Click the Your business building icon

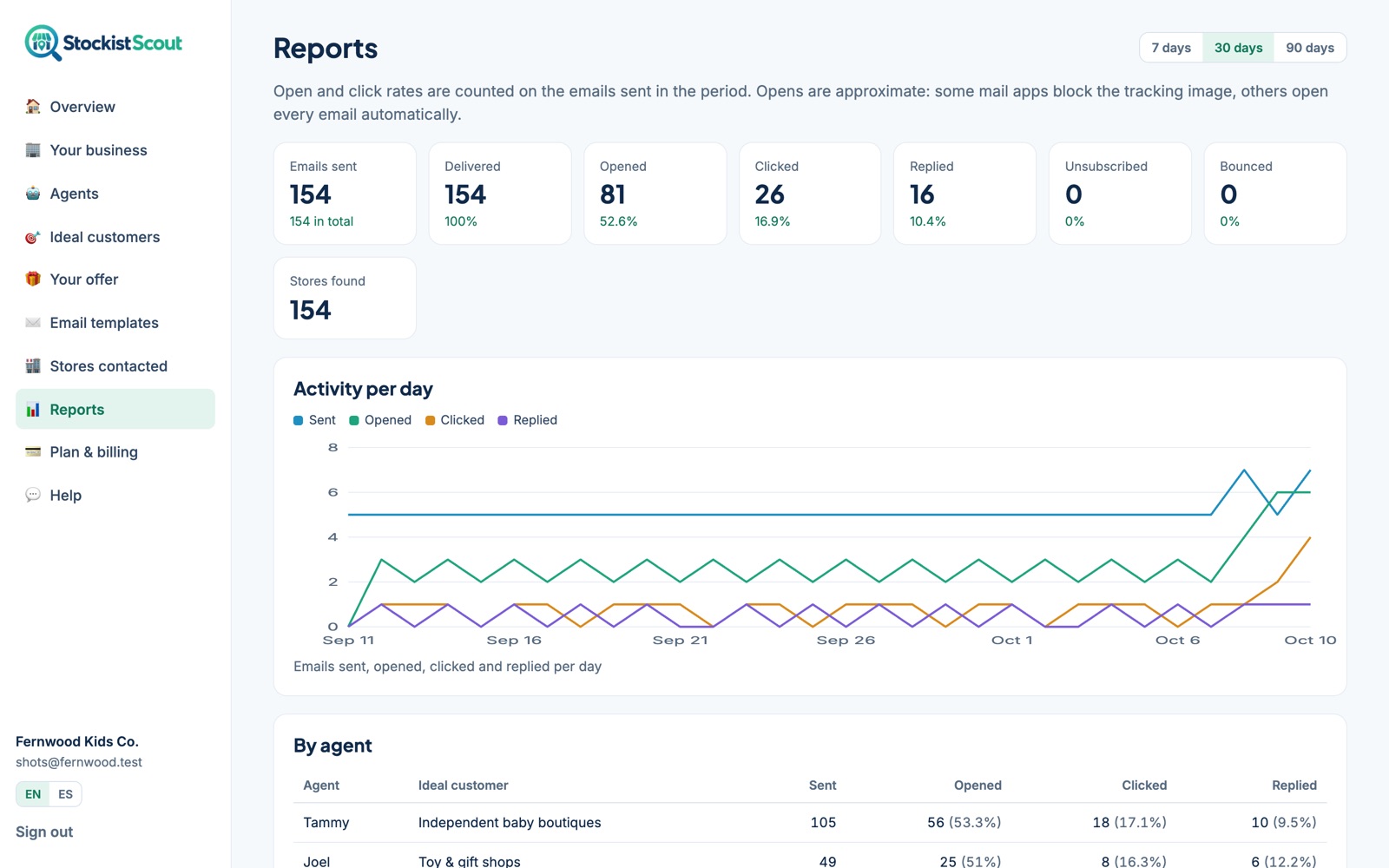(33, 150)
